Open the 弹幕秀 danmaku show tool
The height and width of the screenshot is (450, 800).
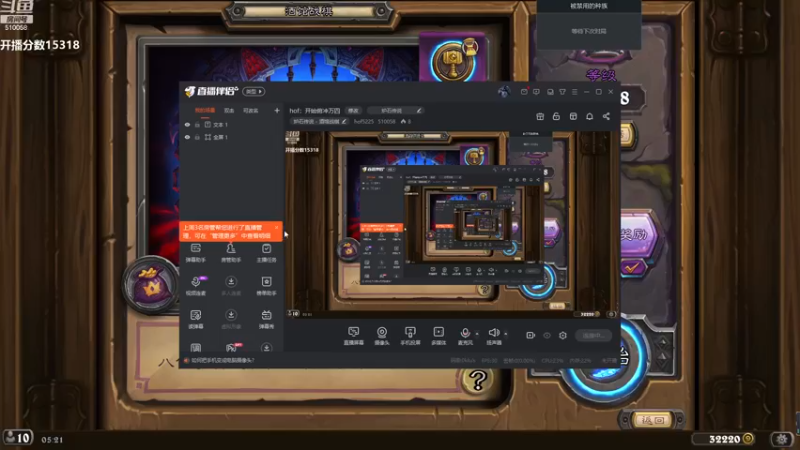[266, 319]
